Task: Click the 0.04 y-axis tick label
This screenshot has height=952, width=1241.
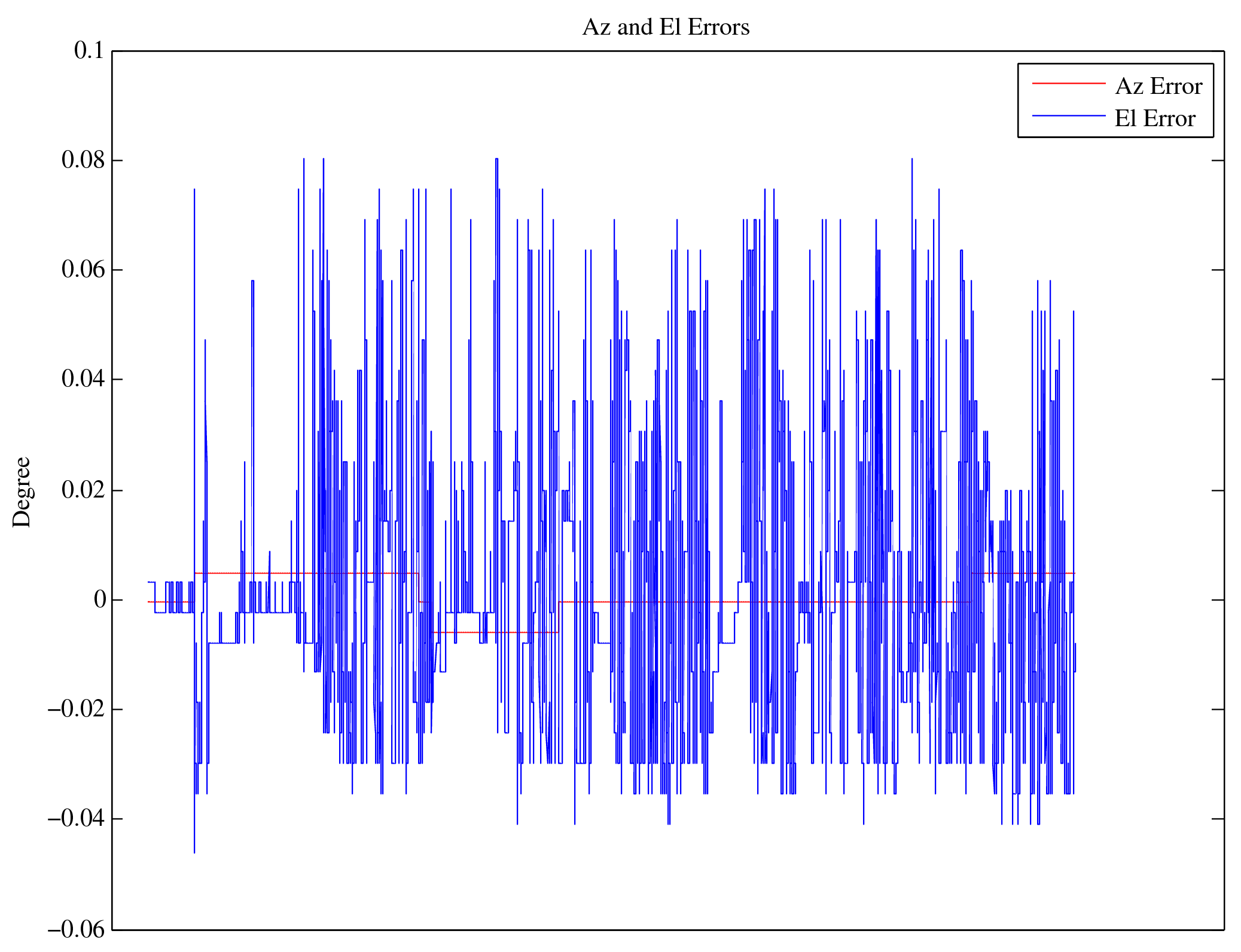Action: tap(83, 379)
